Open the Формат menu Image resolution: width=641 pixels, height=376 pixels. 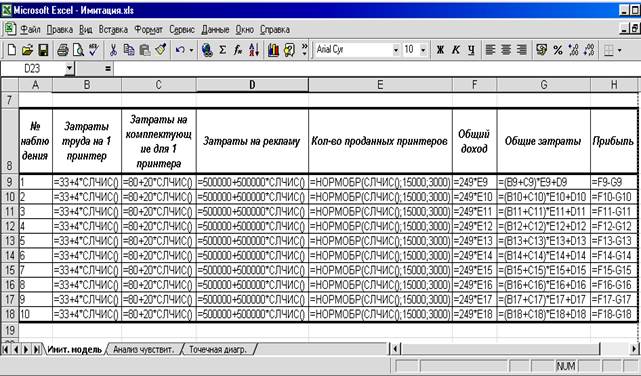point(149,29)
